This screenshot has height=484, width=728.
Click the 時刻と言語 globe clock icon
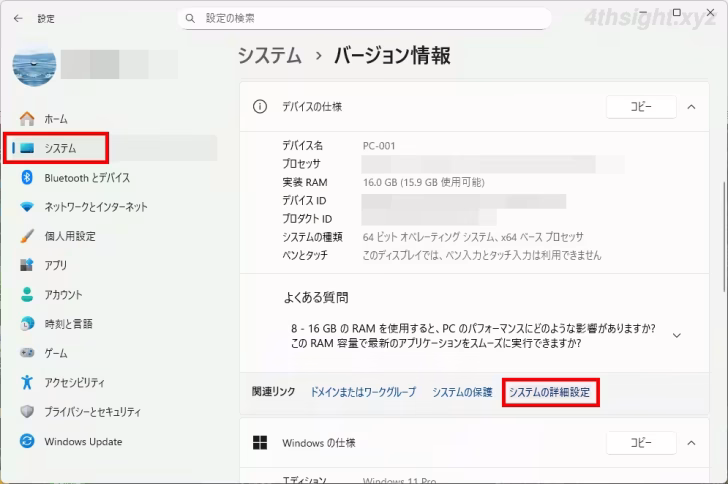[x=27, y=324]
